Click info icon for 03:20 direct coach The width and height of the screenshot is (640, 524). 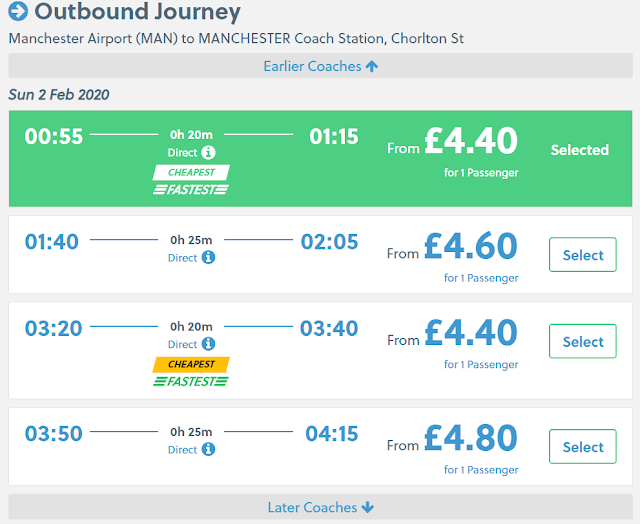click(208, 345)
